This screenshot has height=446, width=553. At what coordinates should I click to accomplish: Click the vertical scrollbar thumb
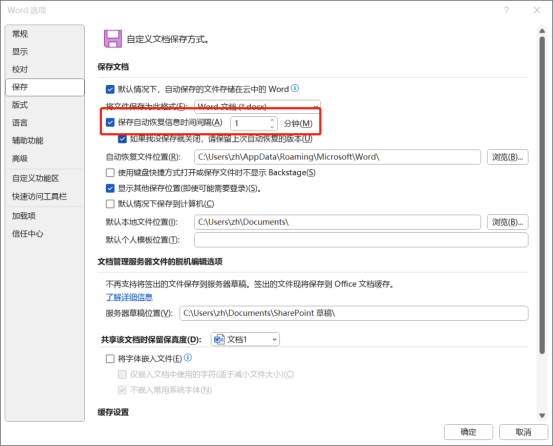542,195
